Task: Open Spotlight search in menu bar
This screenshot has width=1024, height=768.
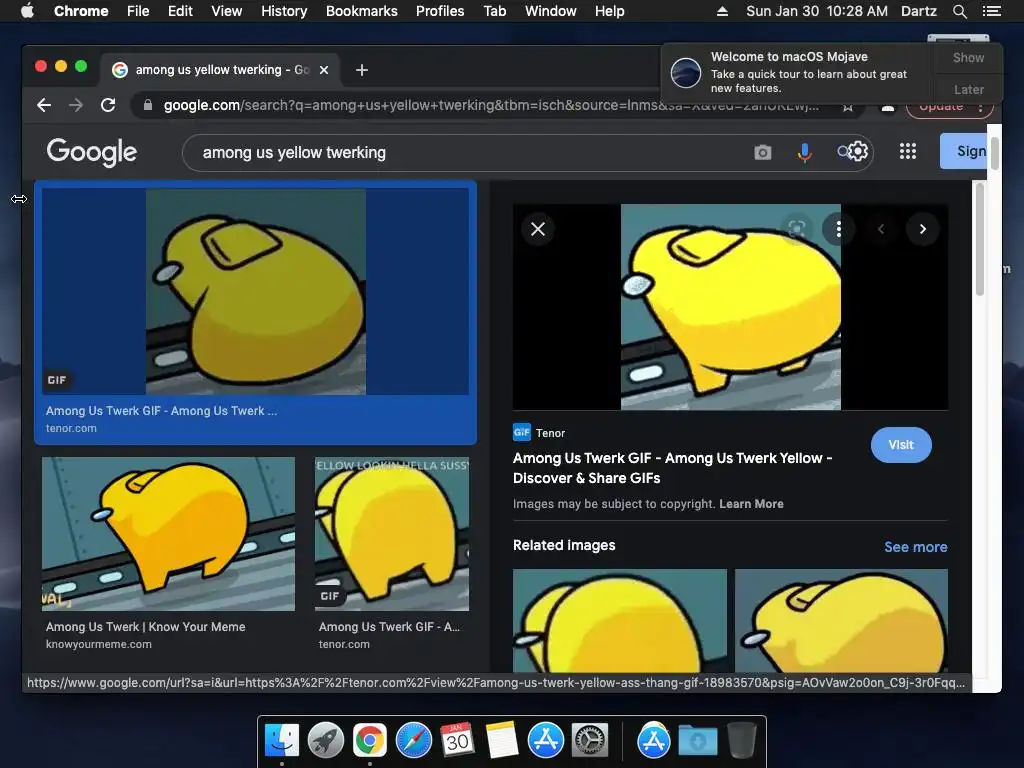Action: coord(959,11)
